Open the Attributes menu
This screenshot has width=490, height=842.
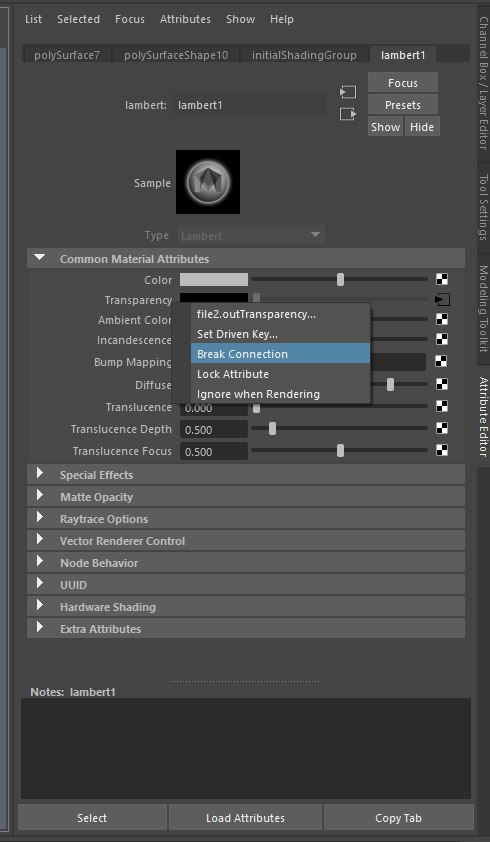[185, 19]
